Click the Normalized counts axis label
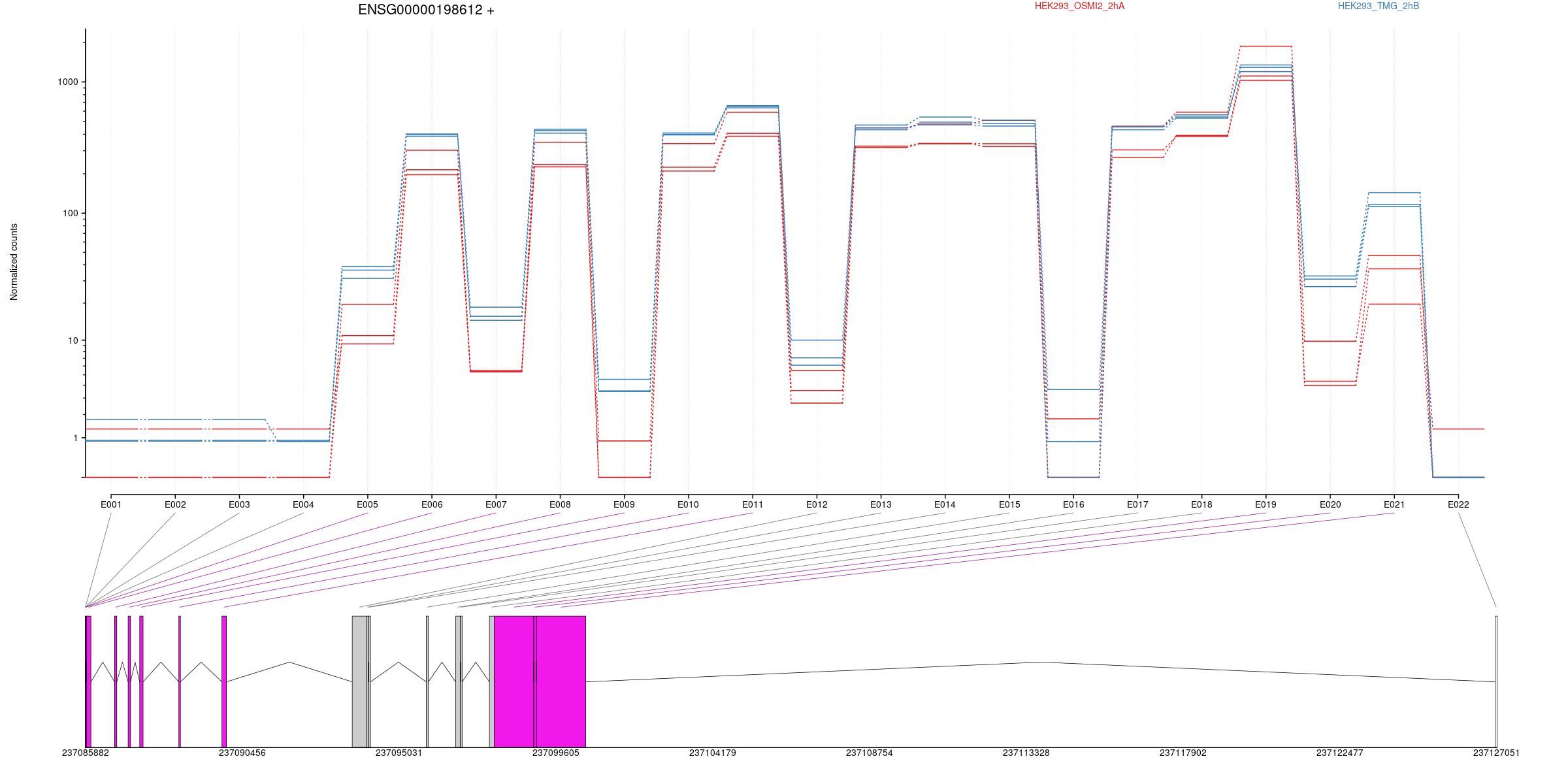The image size is (1568, 784). click(x=14, y=262)
